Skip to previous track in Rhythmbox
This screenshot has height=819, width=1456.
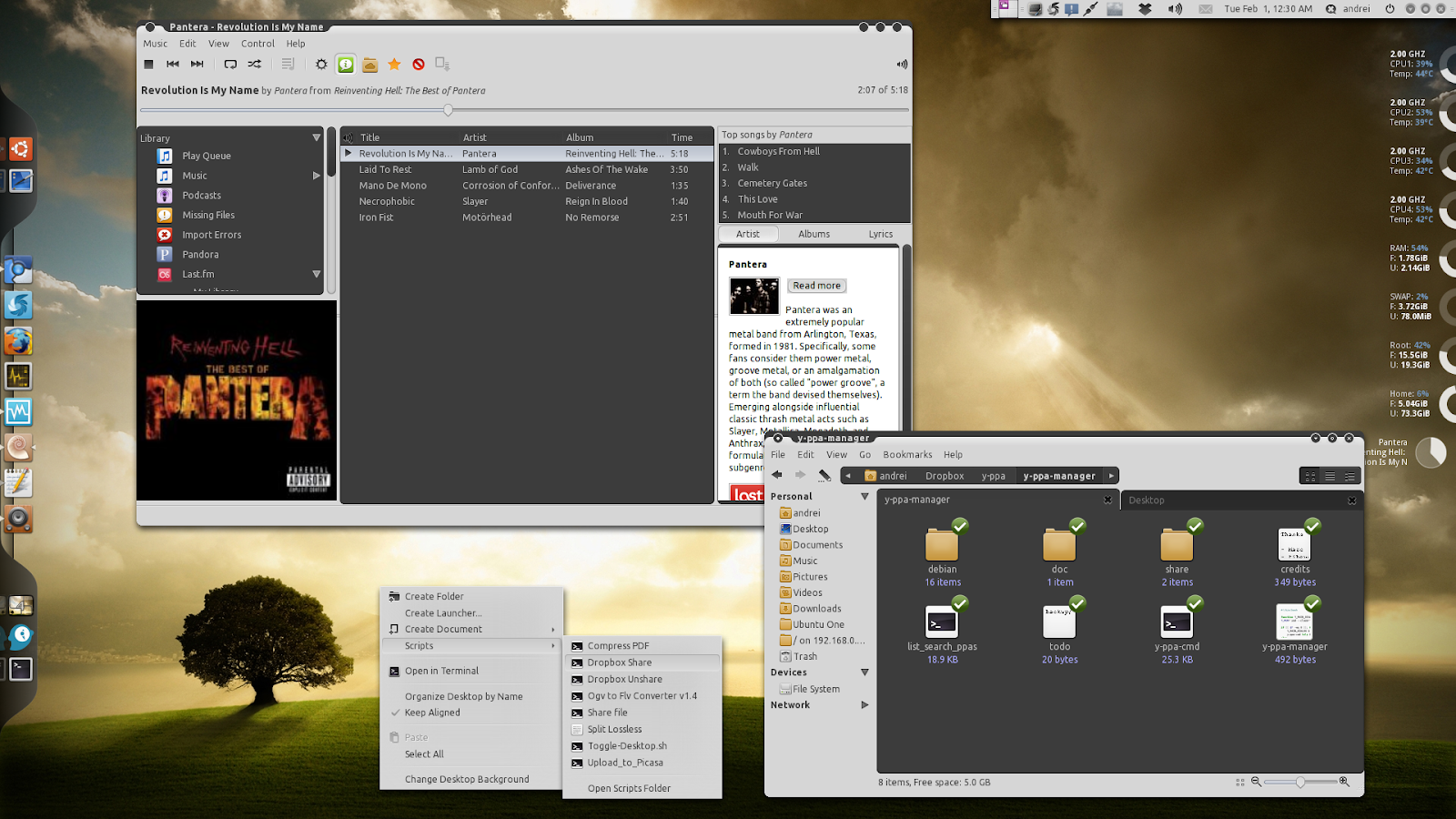pos(173,64)
